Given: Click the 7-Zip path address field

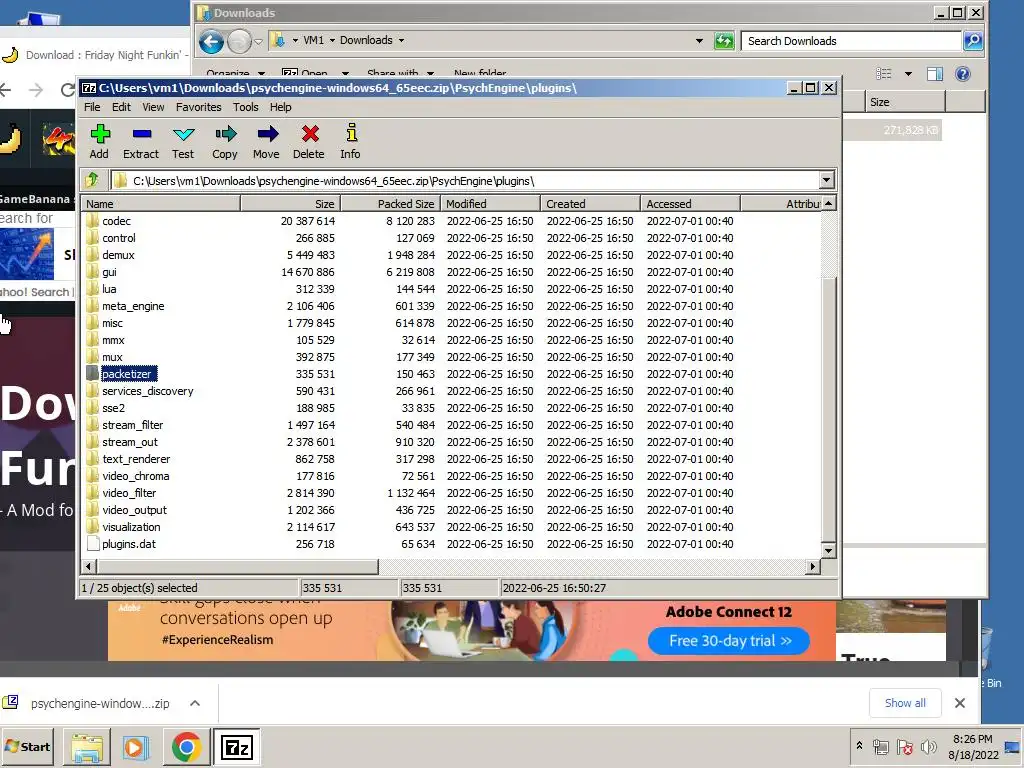Looking at the screenshot, I should (465, 181).
